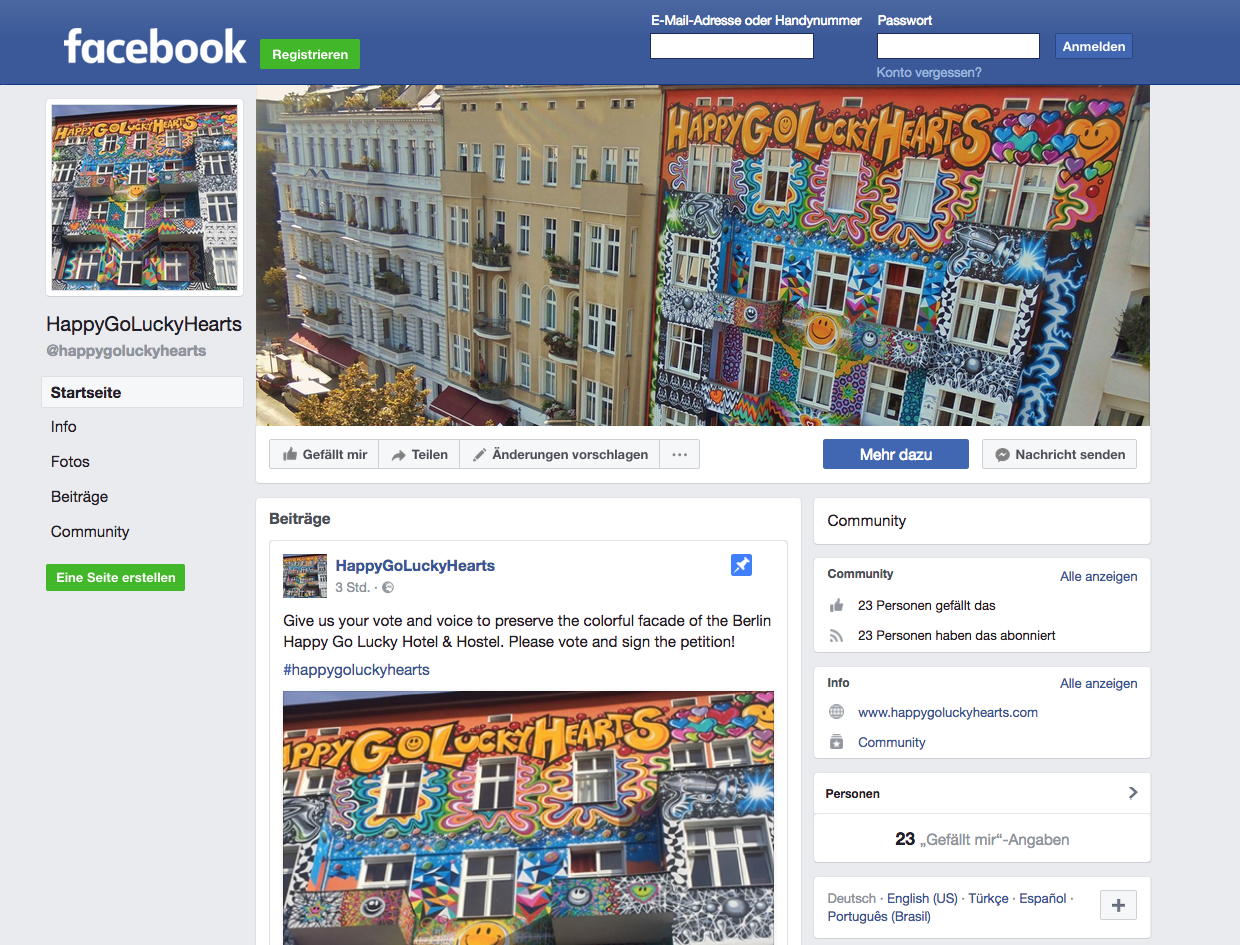
Task: Open the post's mural photo
Action: click(528, 818)
